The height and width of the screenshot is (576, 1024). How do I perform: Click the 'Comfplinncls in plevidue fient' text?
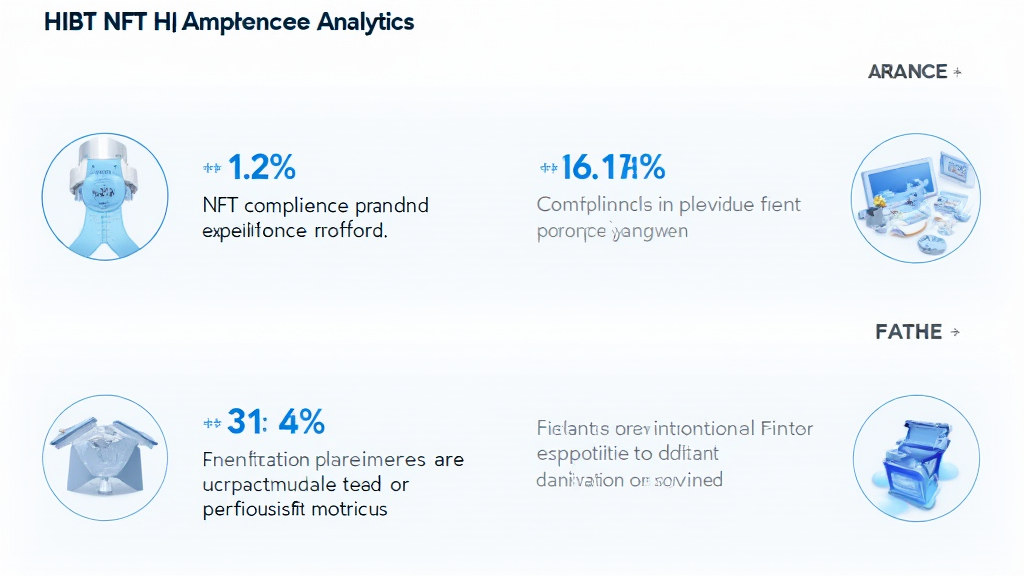click(668, 205)
